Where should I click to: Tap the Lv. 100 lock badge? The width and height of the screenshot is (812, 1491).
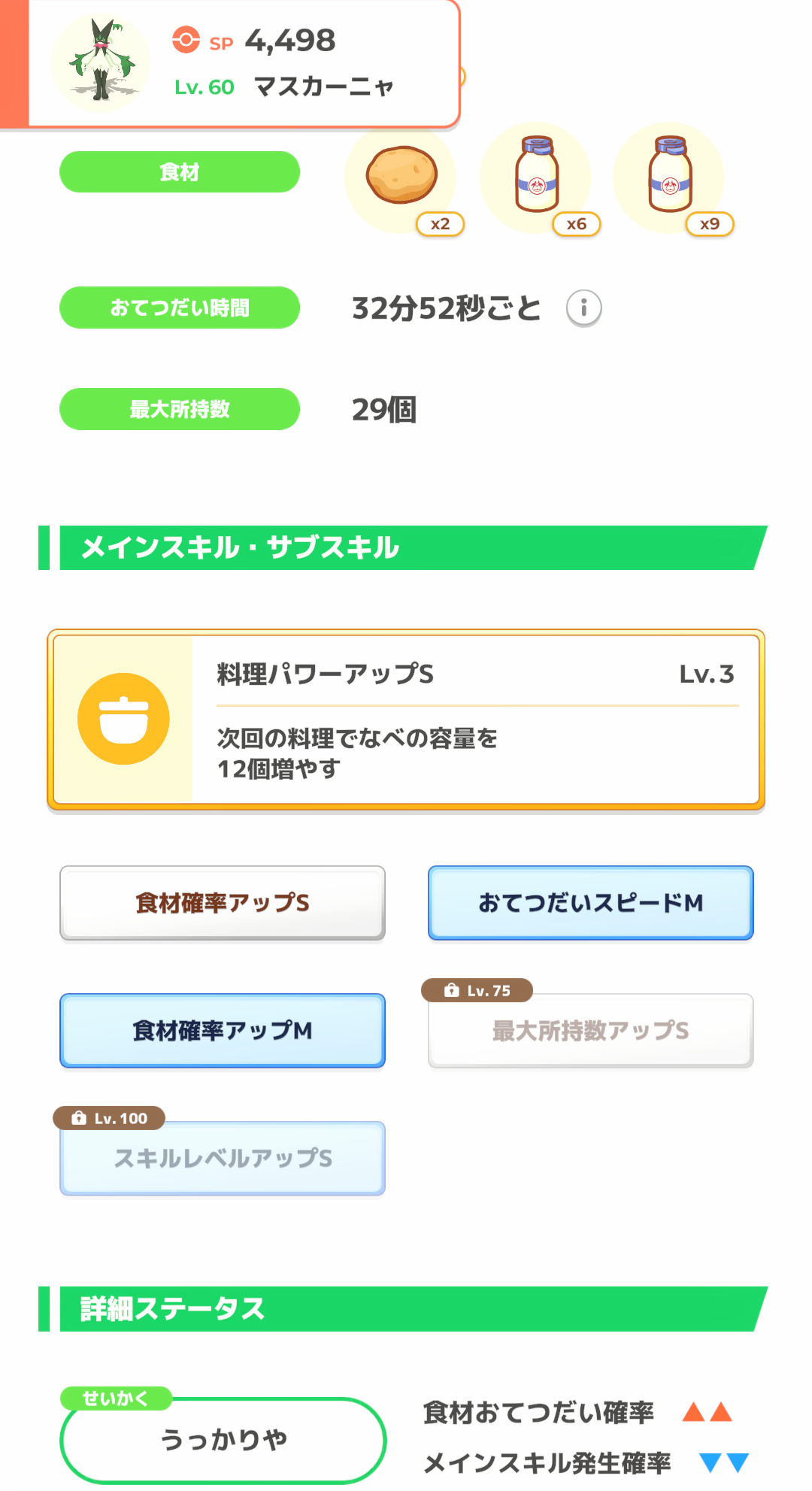click(109, 1118)
